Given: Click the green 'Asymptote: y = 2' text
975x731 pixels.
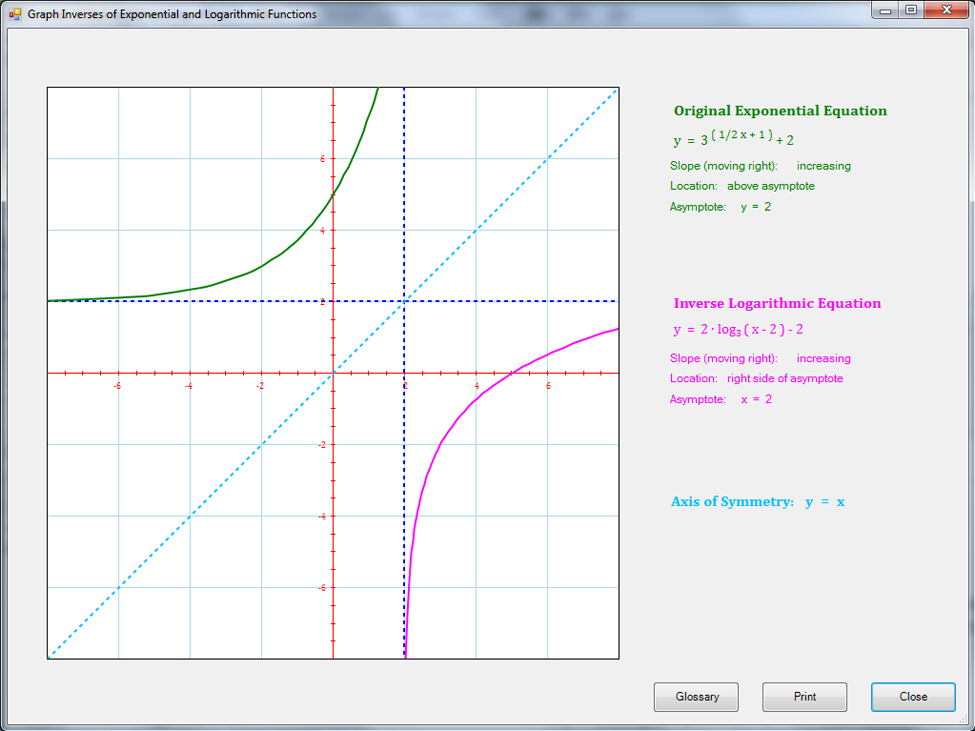Looking at the screenshot, I should 720,207.
